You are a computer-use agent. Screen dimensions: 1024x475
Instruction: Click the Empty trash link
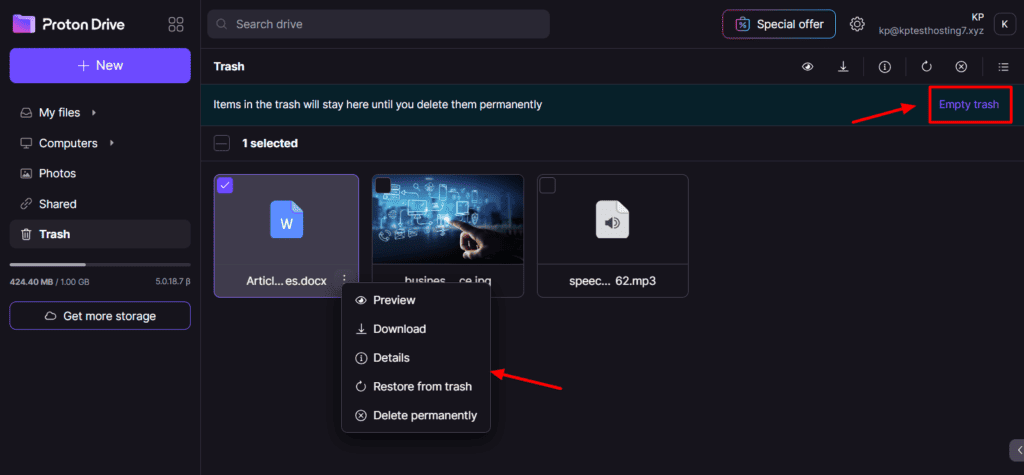(x=968, y=104)
